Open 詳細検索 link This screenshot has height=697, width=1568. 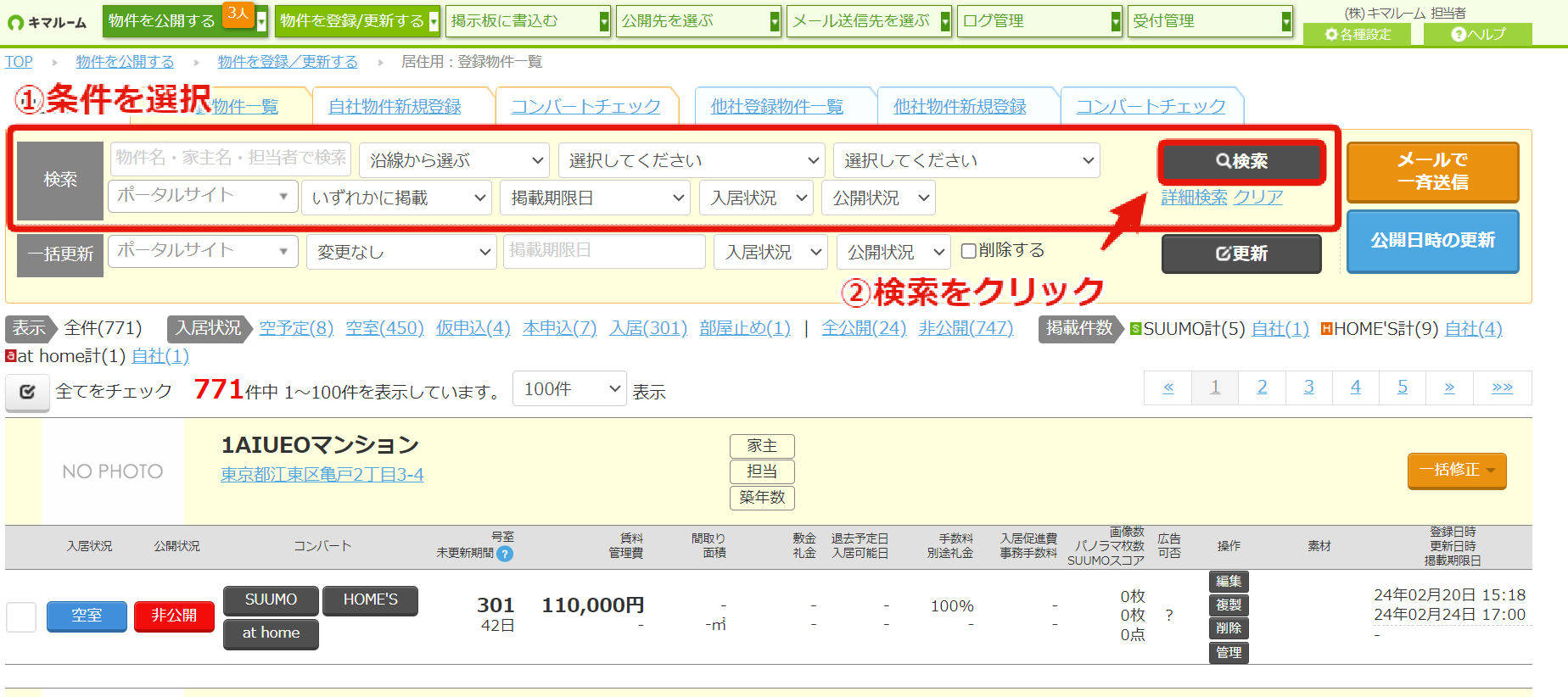pyautogui.click(x=1194, y=198)
